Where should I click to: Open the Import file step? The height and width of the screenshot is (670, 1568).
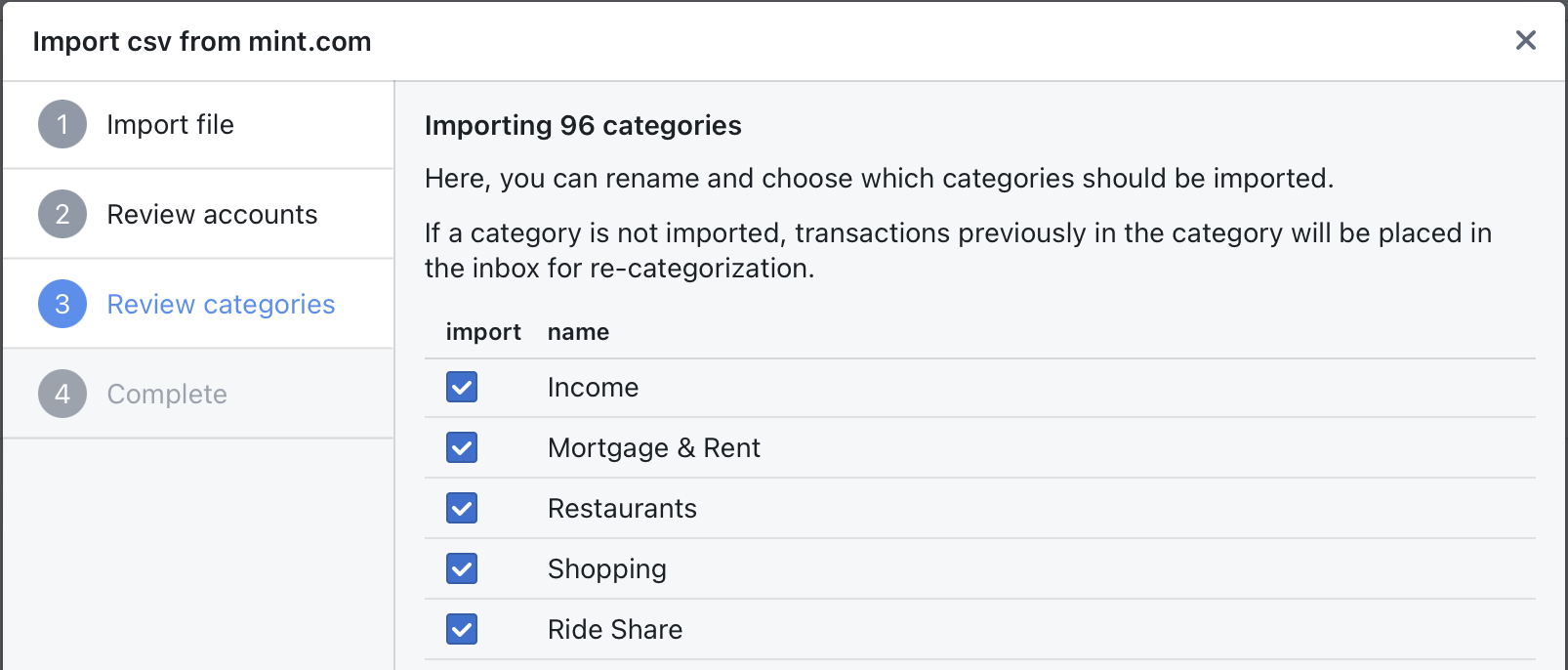[x=170, y=124]
